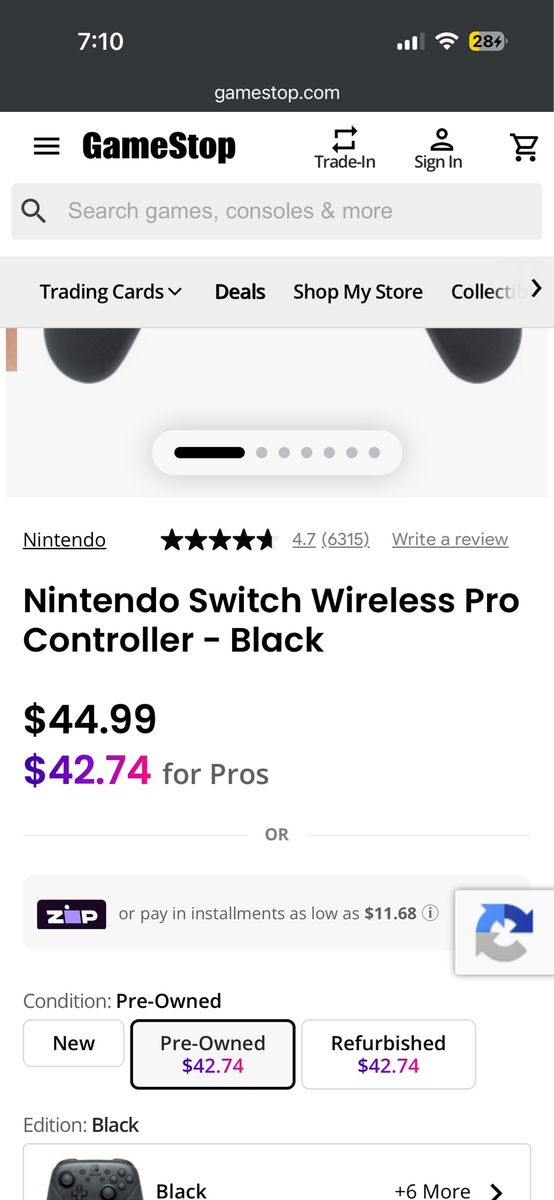The width and height of the screenshot is (554, 1200).
Task: Tap the Zip payment logo
Action: [x=72, y=914]
